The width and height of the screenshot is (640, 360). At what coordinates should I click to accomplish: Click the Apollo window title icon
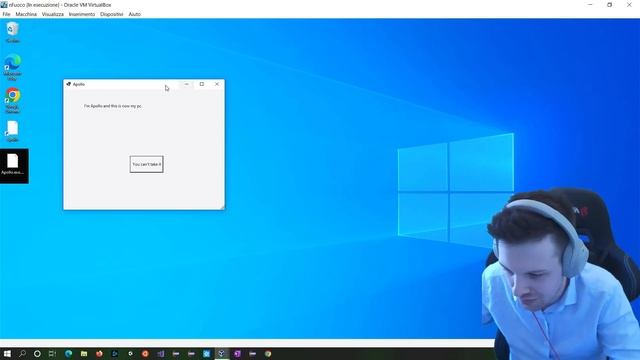point(69,84)
